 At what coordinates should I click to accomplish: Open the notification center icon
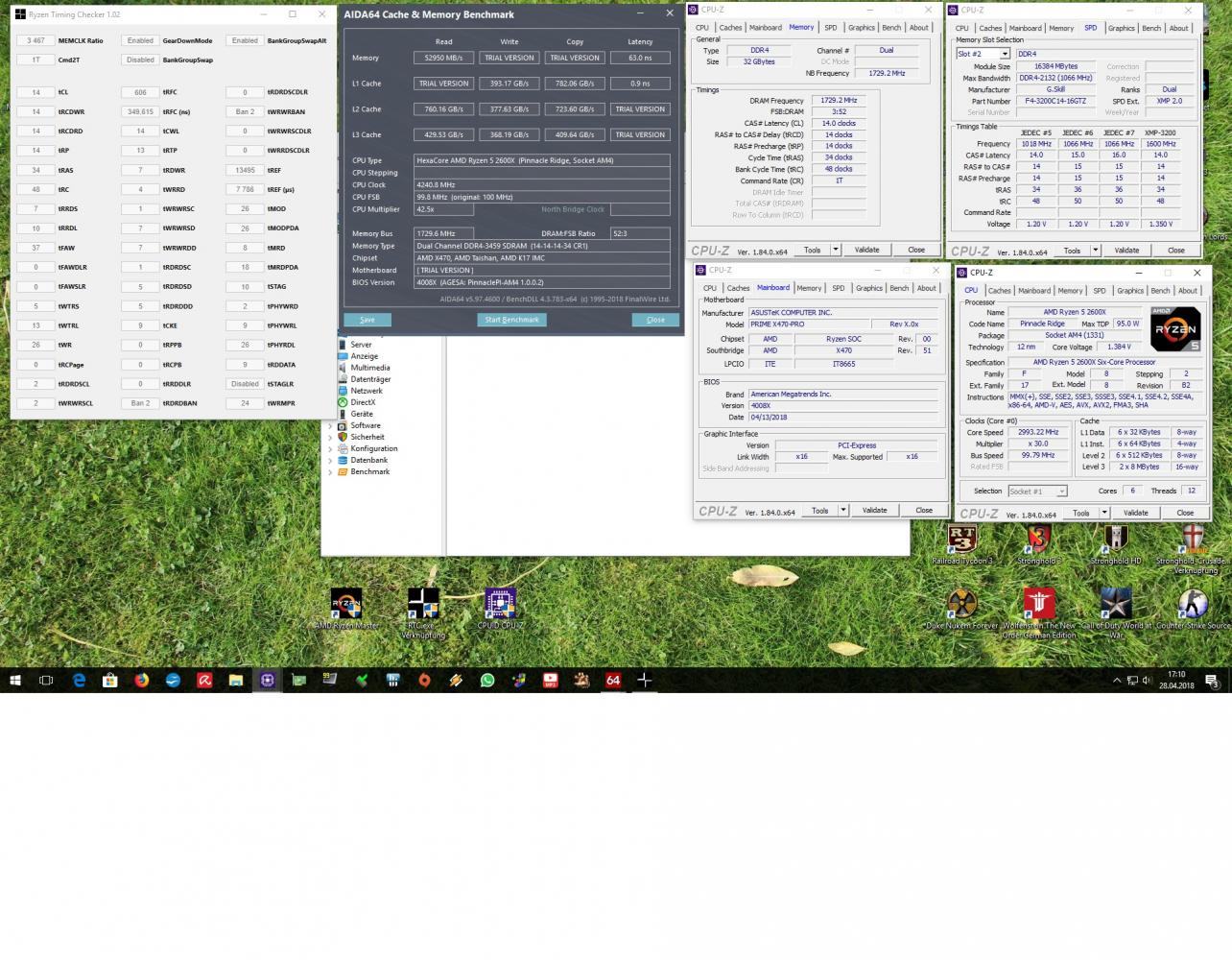coord(1213,681)
